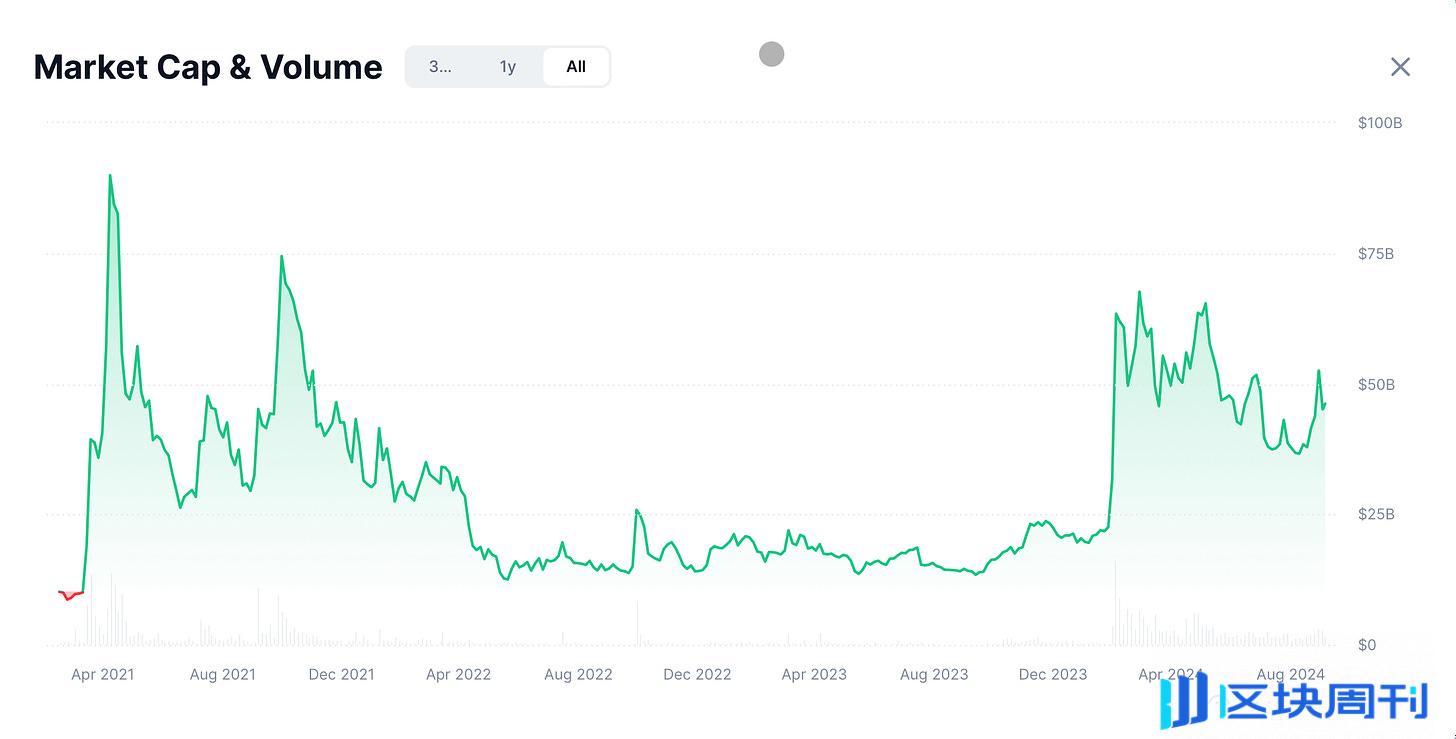
Task: Select the truncated 3... range tab
Action: point(440,67)
